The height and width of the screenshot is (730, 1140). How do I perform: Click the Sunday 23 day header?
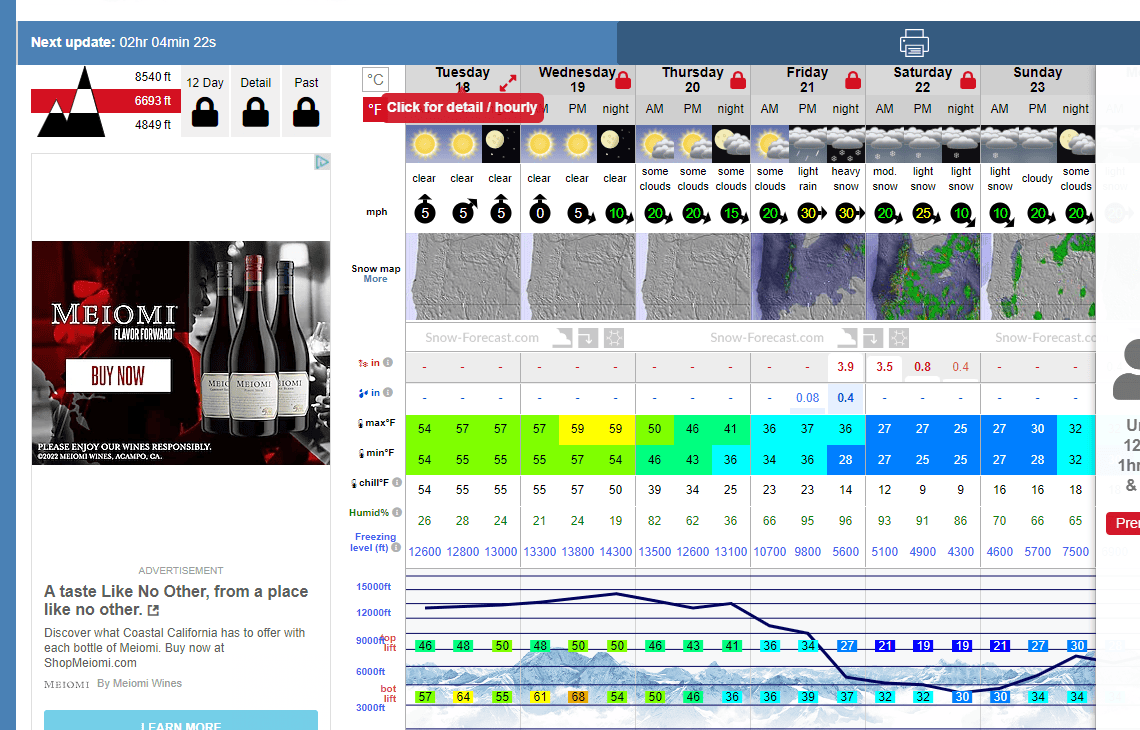coord(1037,80)
